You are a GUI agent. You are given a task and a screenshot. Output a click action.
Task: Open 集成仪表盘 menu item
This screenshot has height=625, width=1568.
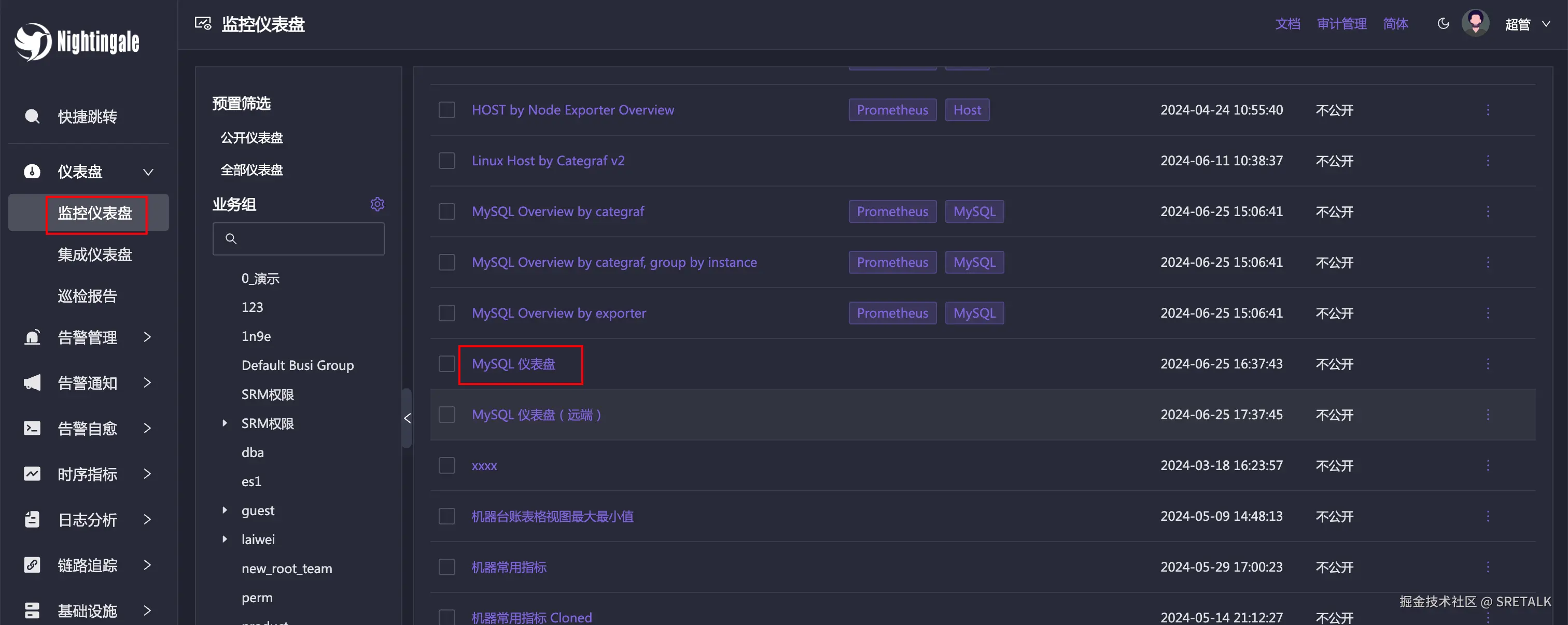pyautogui.click(x=94, y=254)
